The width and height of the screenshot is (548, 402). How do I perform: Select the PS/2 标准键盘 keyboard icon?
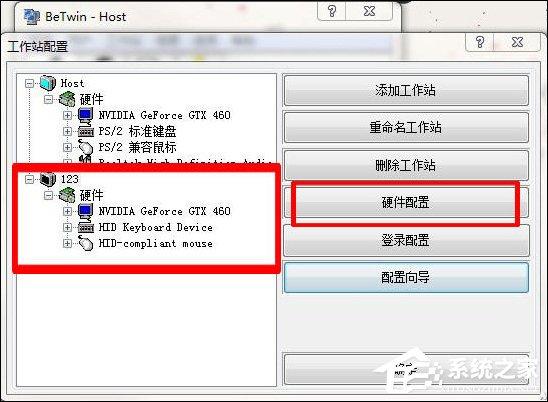pyautogui.click(x=86, y=131)
